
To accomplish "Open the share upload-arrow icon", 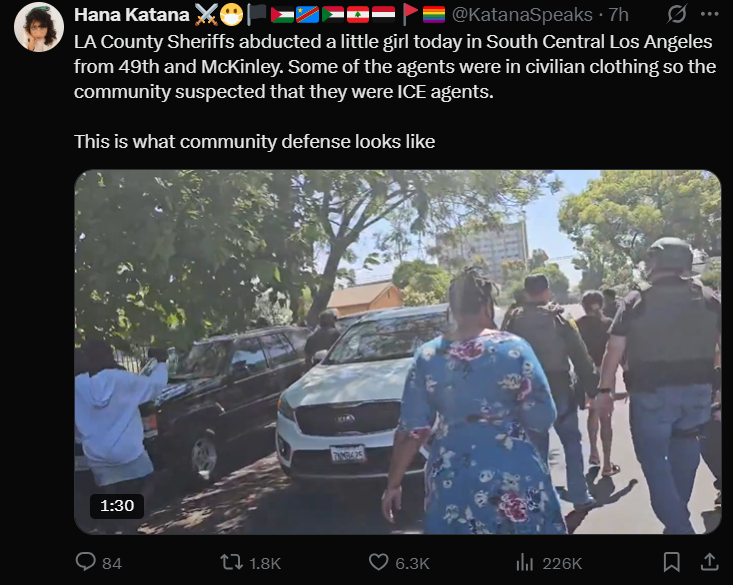I will [x=709, y=562].
